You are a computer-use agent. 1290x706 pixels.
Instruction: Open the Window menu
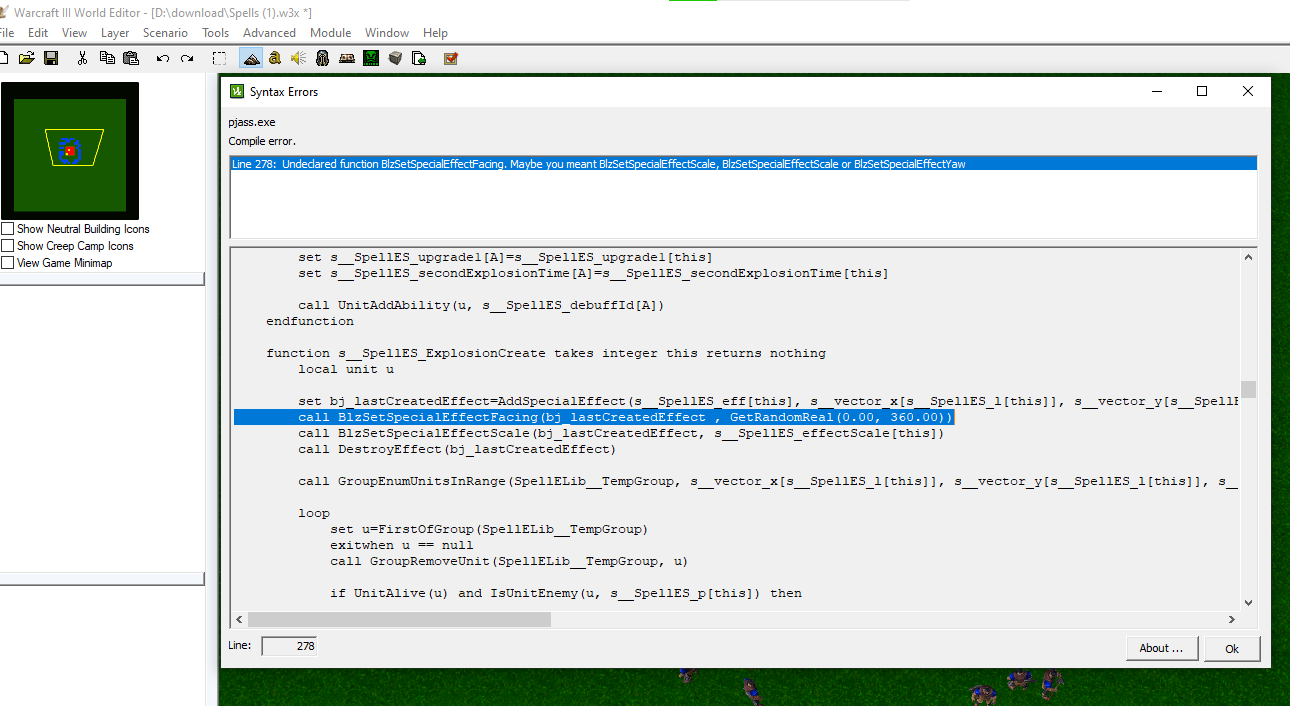coord(387,33)
